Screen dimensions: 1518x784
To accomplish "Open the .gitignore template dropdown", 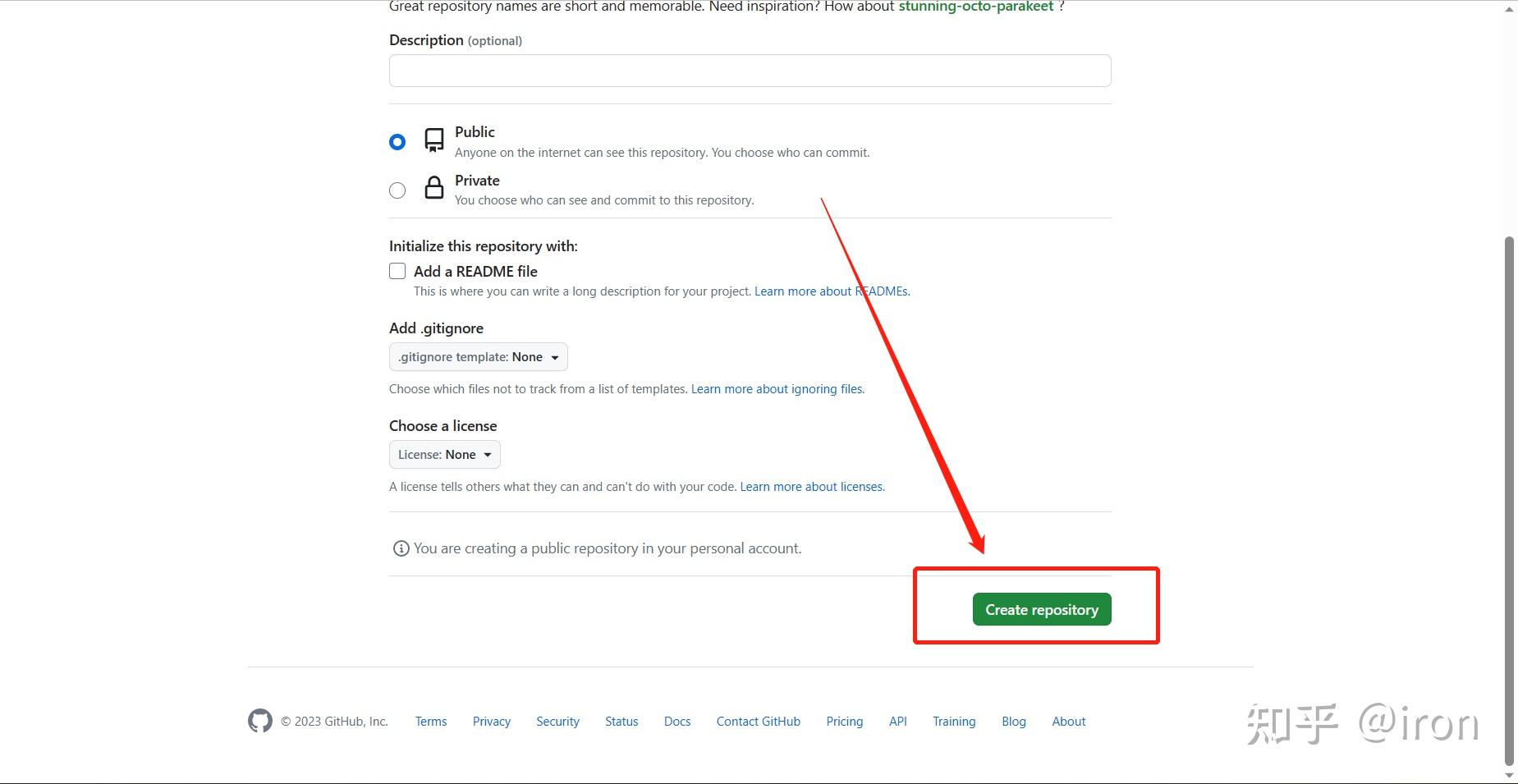I will click(478, 357).
